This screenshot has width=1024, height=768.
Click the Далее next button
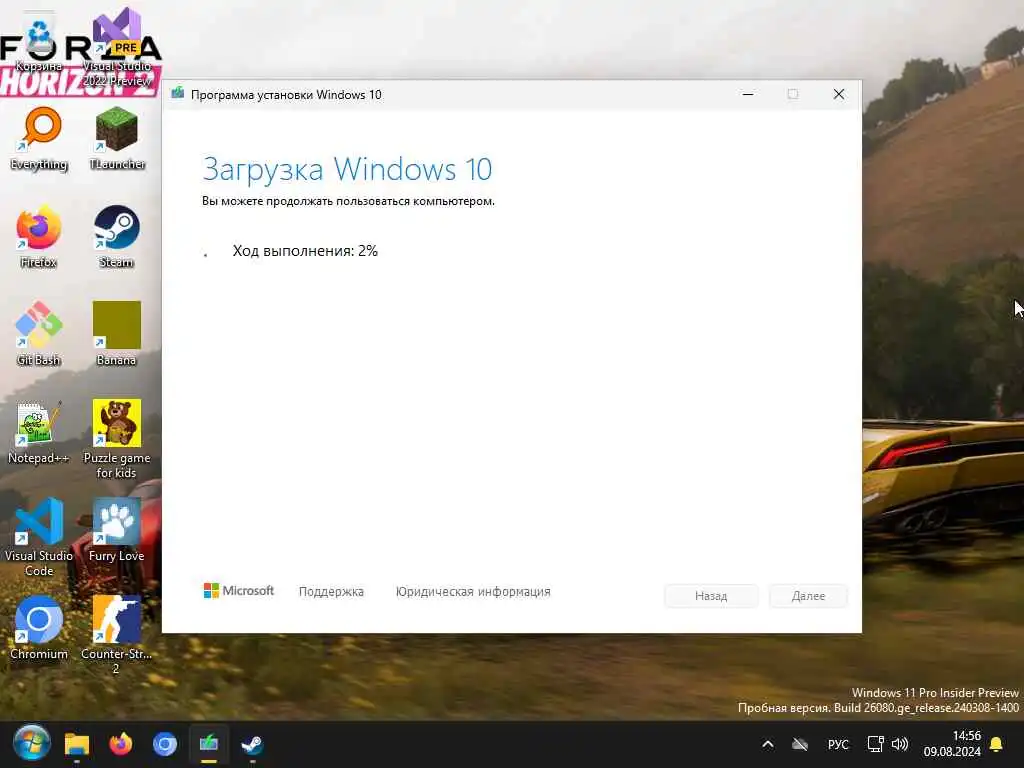pyautogui.click(x=808, y=596)
